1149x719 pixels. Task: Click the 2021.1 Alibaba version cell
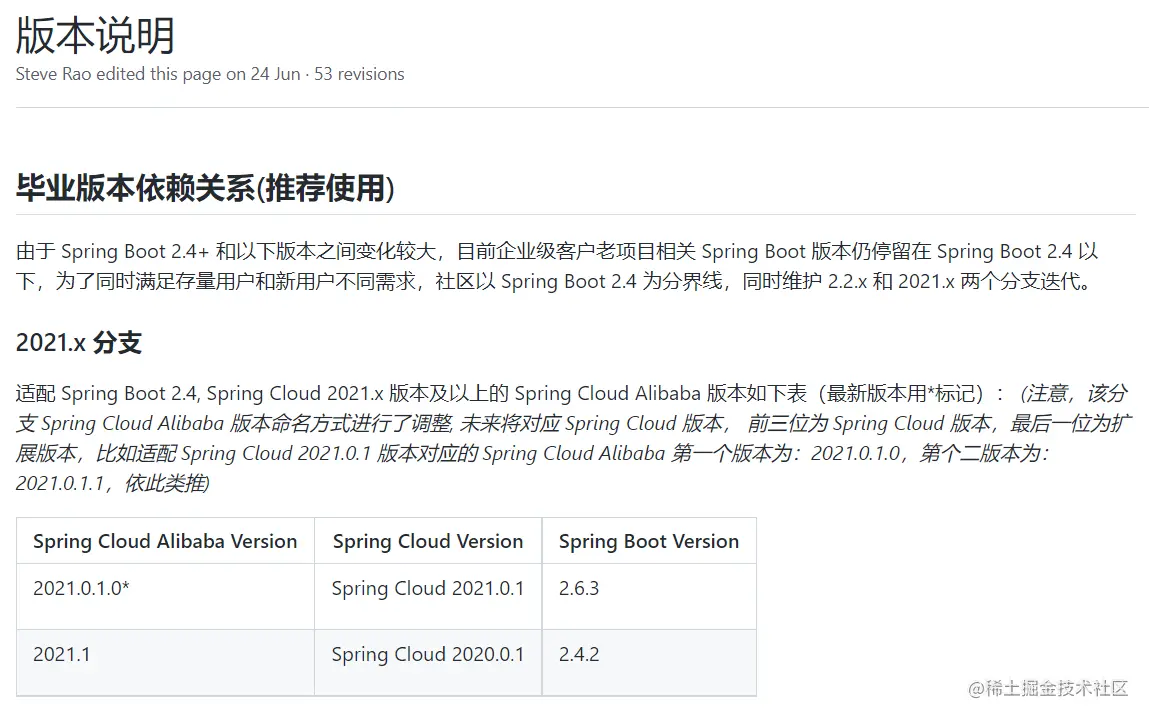61,654
